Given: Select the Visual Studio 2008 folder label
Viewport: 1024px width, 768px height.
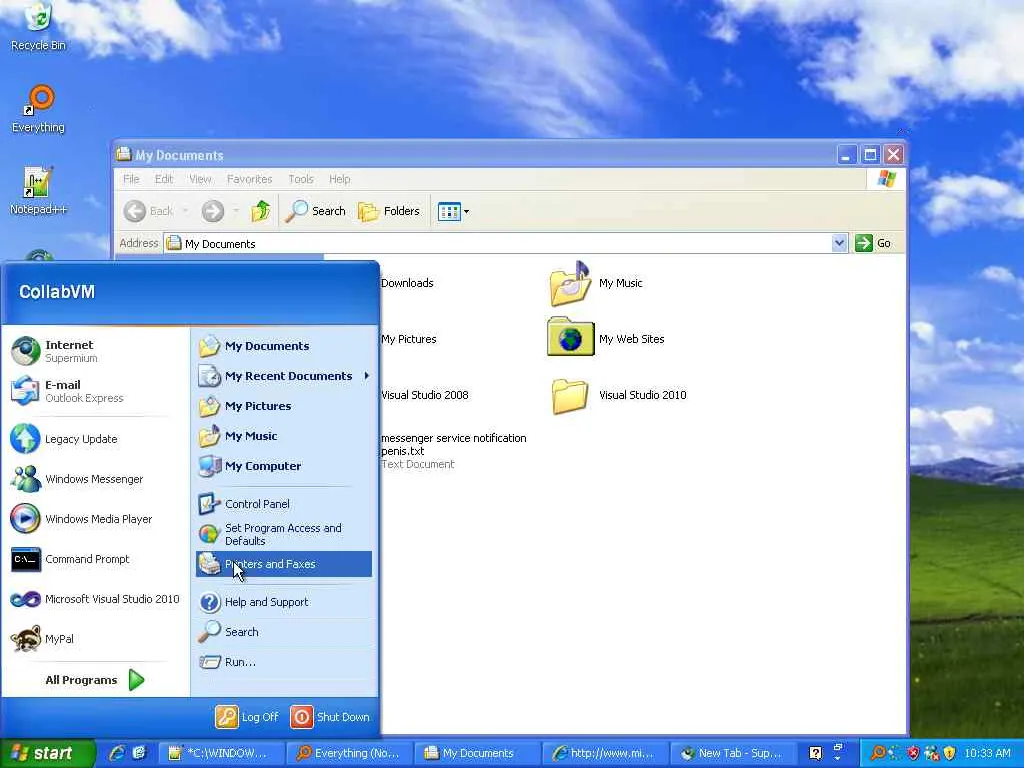Looking at the screenshot, I should point(424,395).
